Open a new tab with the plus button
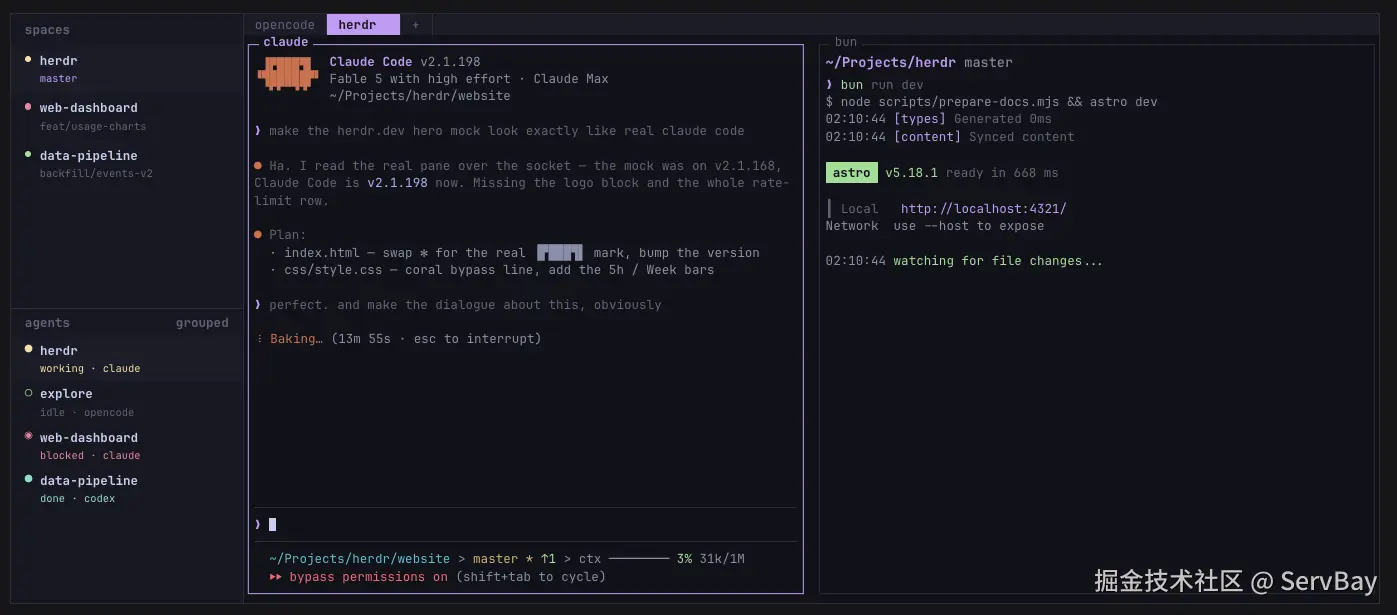Screen dimensions: 1397x615 pos(416,25)
